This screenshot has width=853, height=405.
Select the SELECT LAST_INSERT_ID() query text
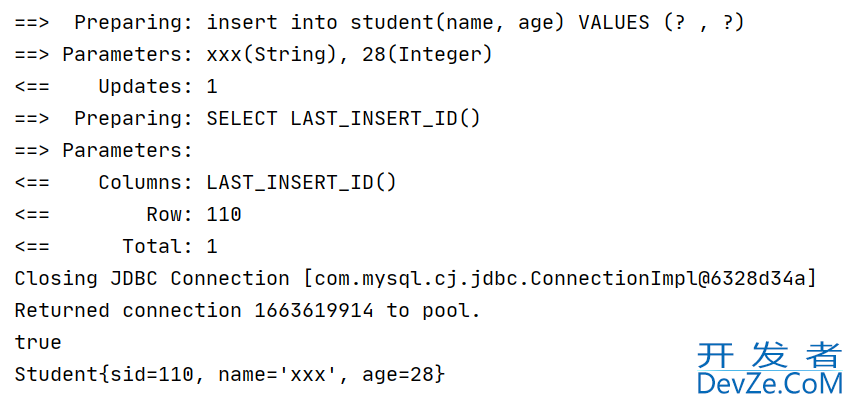(343, 119)
